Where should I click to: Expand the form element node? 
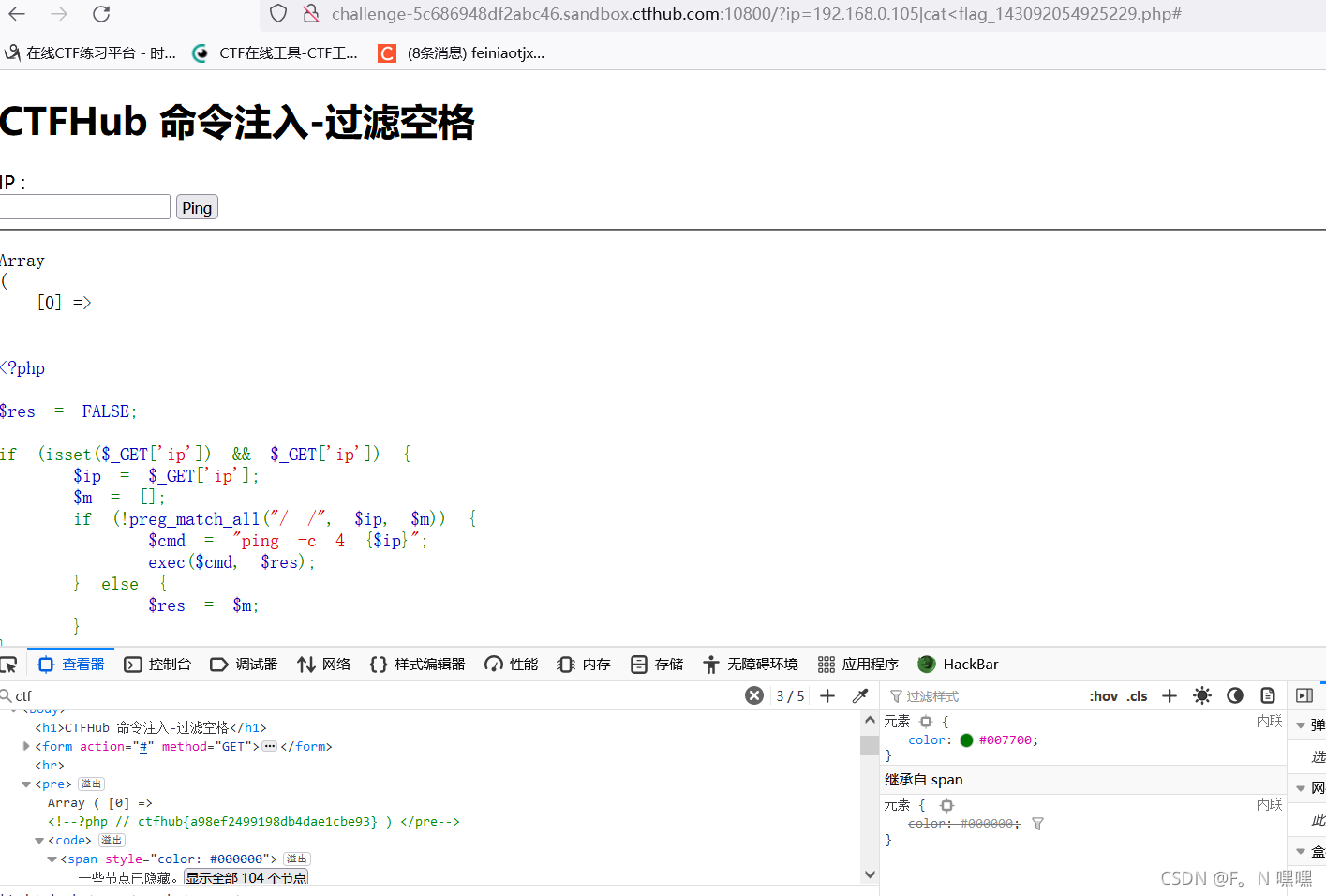[x=25, y=746]
